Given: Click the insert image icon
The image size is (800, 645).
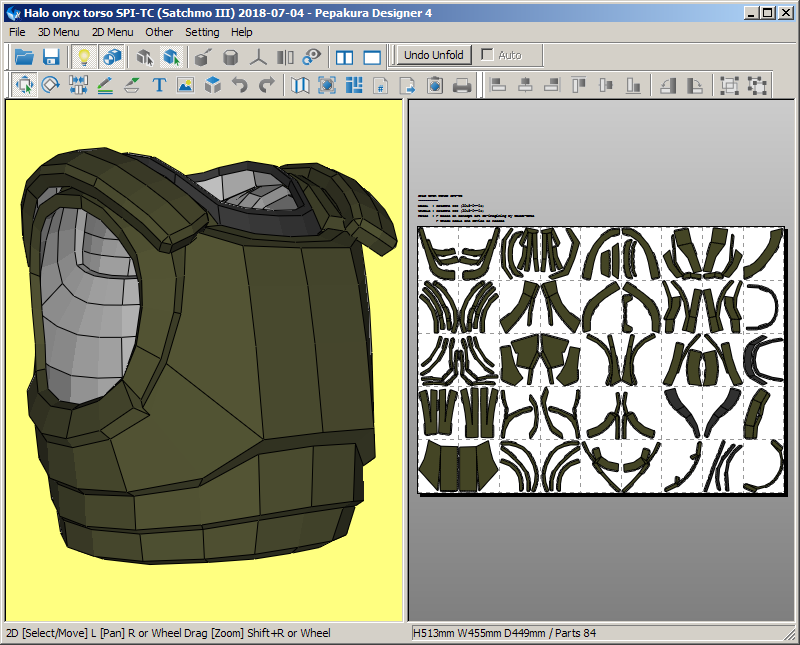Looking at the screenshot, I should (x=186, y=85).
